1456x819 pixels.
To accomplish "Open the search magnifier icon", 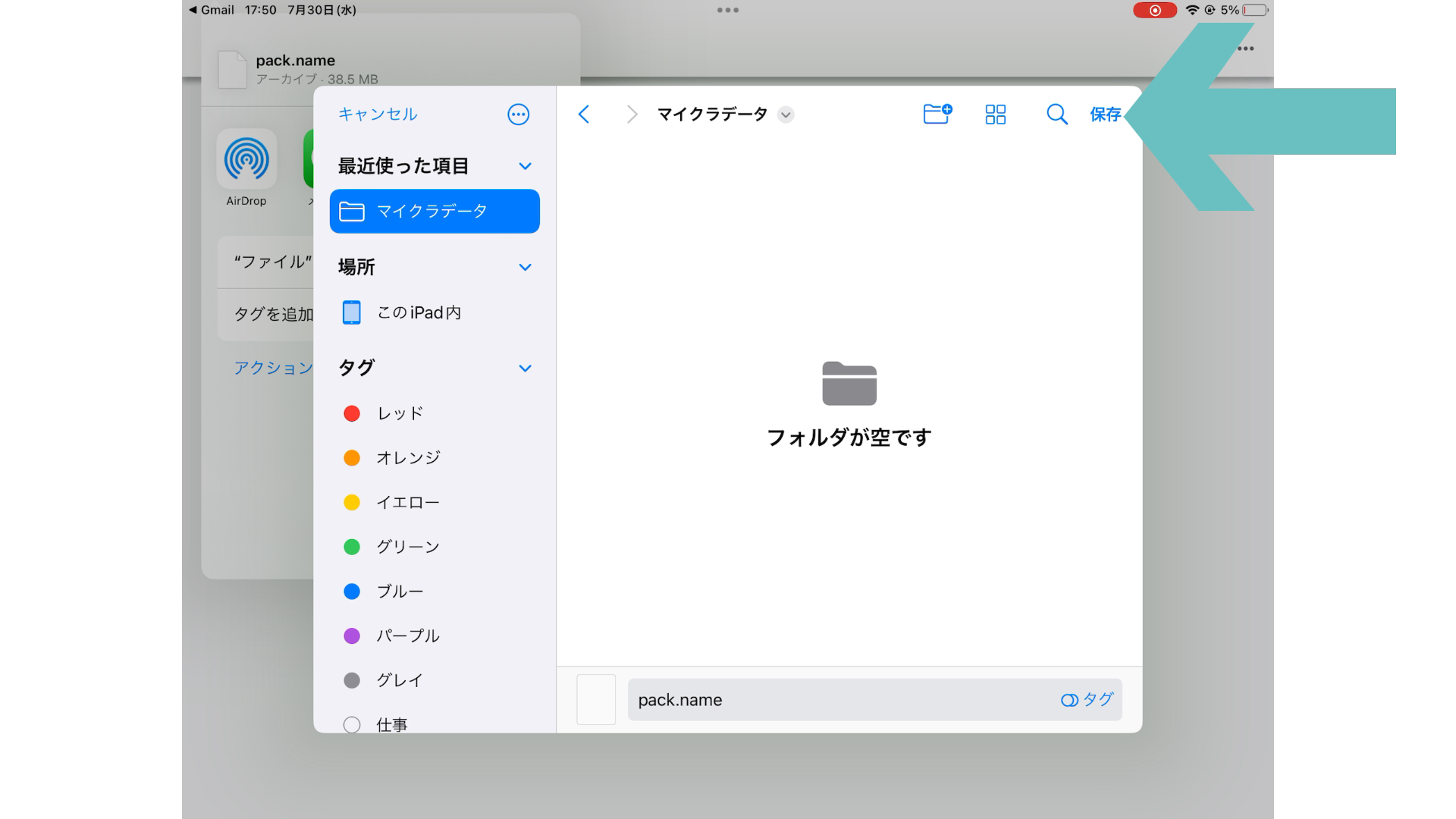I will [1056, 115].
